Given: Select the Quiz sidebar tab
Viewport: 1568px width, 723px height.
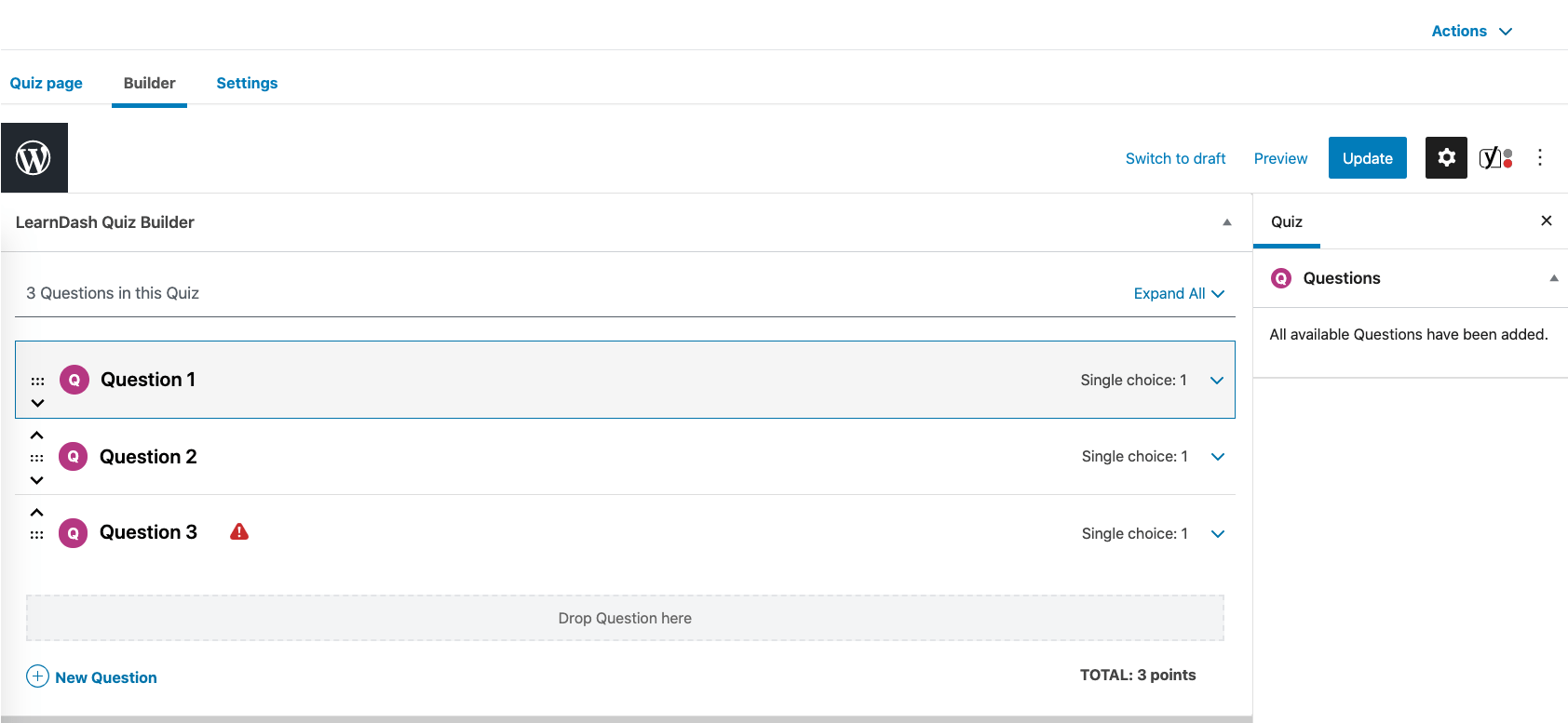Looking at the screenshot, I should pyautogui.click(x=1287, y=221).
